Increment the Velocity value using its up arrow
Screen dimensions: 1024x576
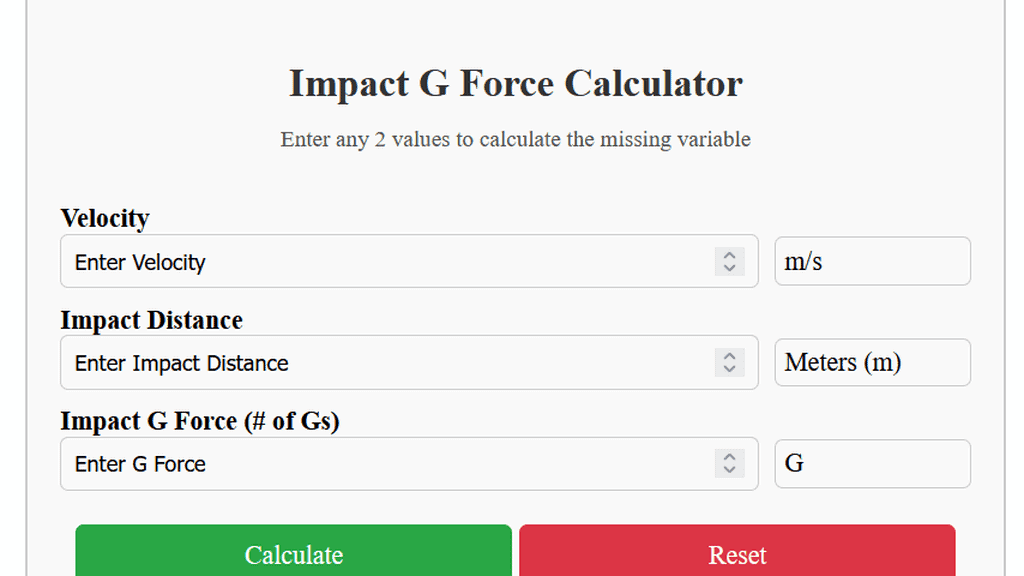tap(729, 255)
